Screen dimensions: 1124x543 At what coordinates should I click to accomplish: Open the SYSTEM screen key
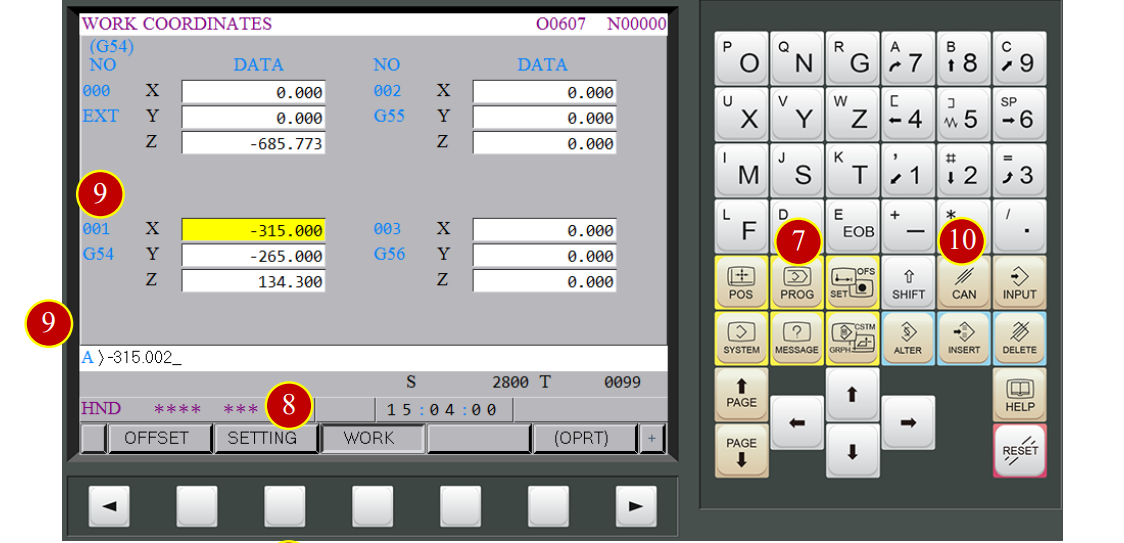coord(741,338)
